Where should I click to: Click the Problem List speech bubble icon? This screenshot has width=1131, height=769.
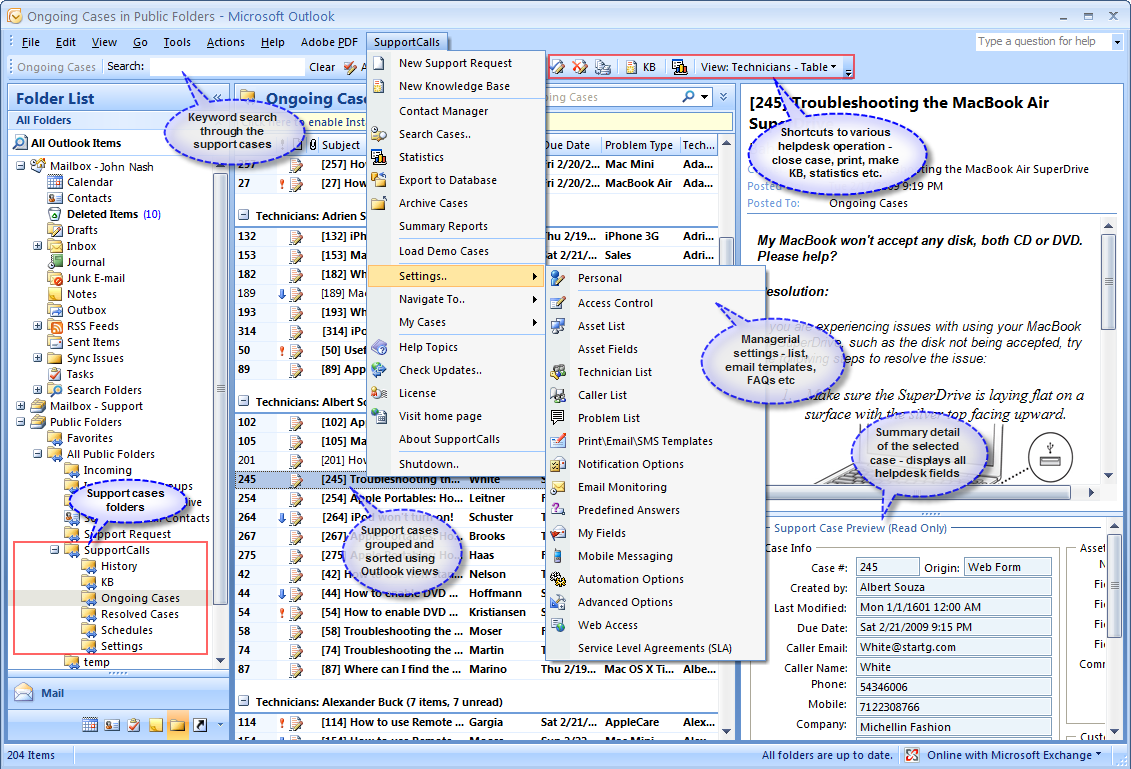coord(558,418)
